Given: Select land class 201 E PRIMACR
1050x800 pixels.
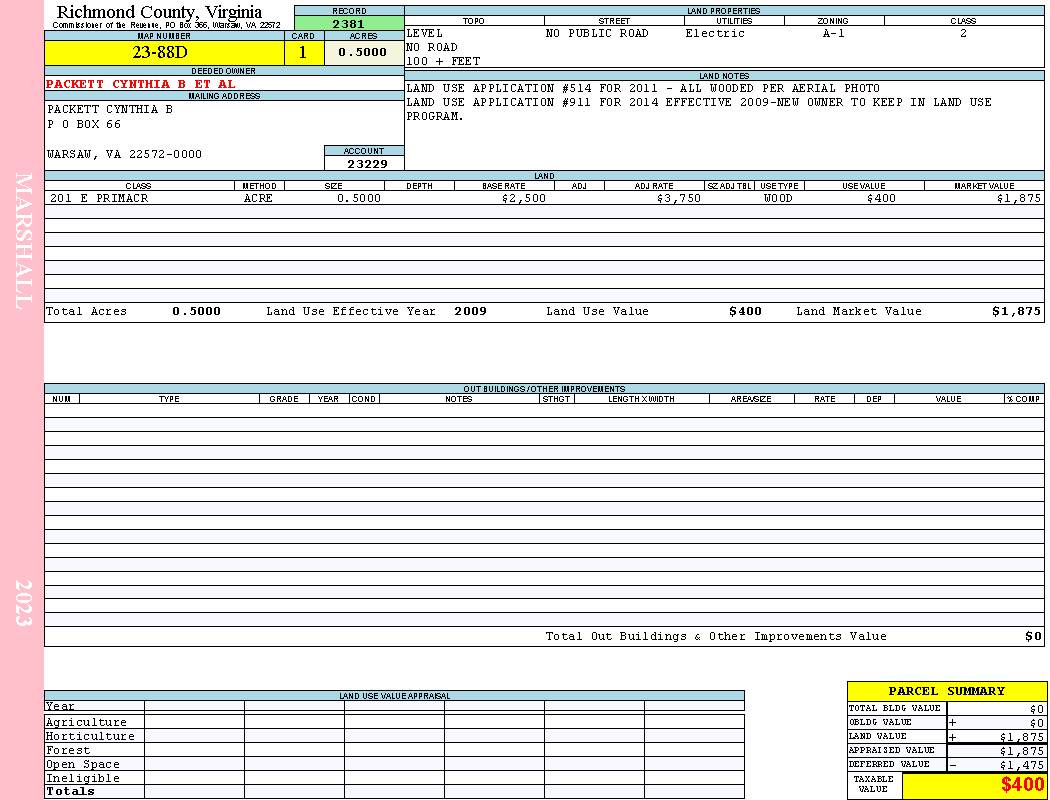Looking at the screenshot, I should pos(99,199).
